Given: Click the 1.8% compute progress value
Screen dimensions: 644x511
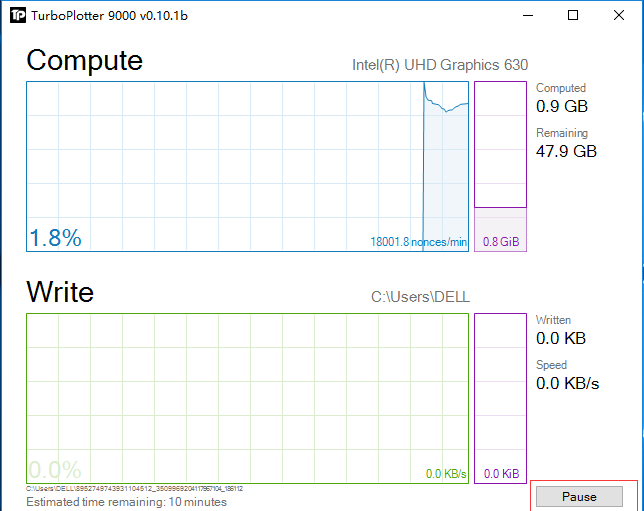Looking at the screenshot, I should point(55,238).
